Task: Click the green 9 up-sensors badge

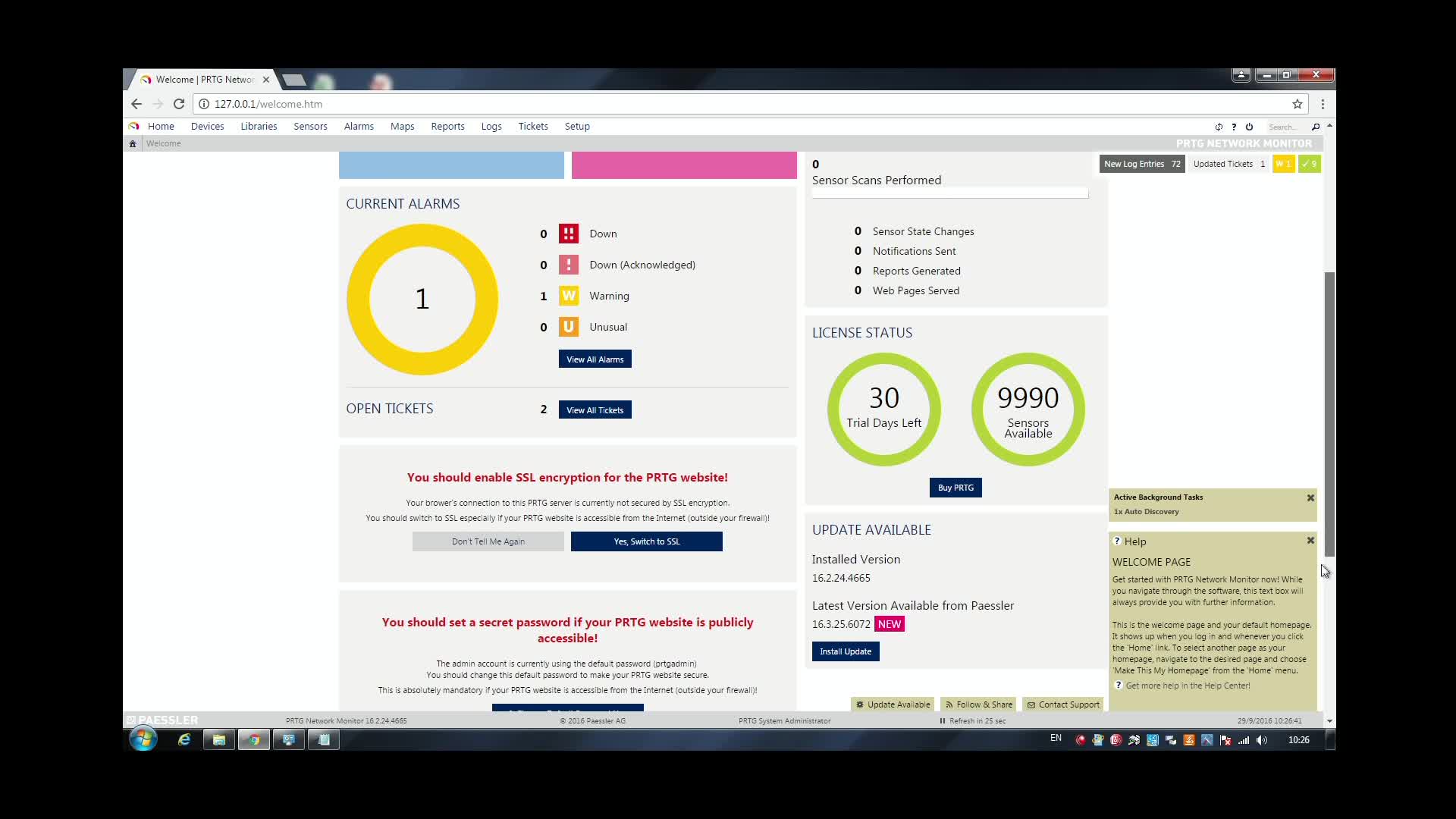Action: [x=1309, y=164]
